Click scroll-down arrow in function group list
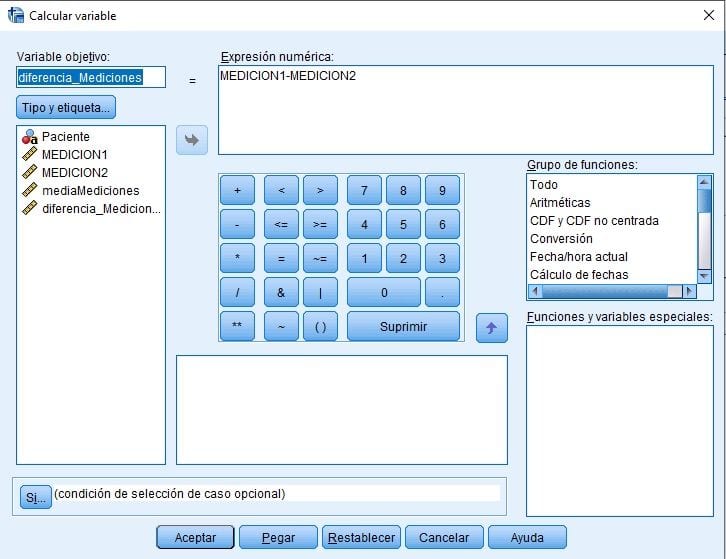726x559 pixels. [704, 276]
